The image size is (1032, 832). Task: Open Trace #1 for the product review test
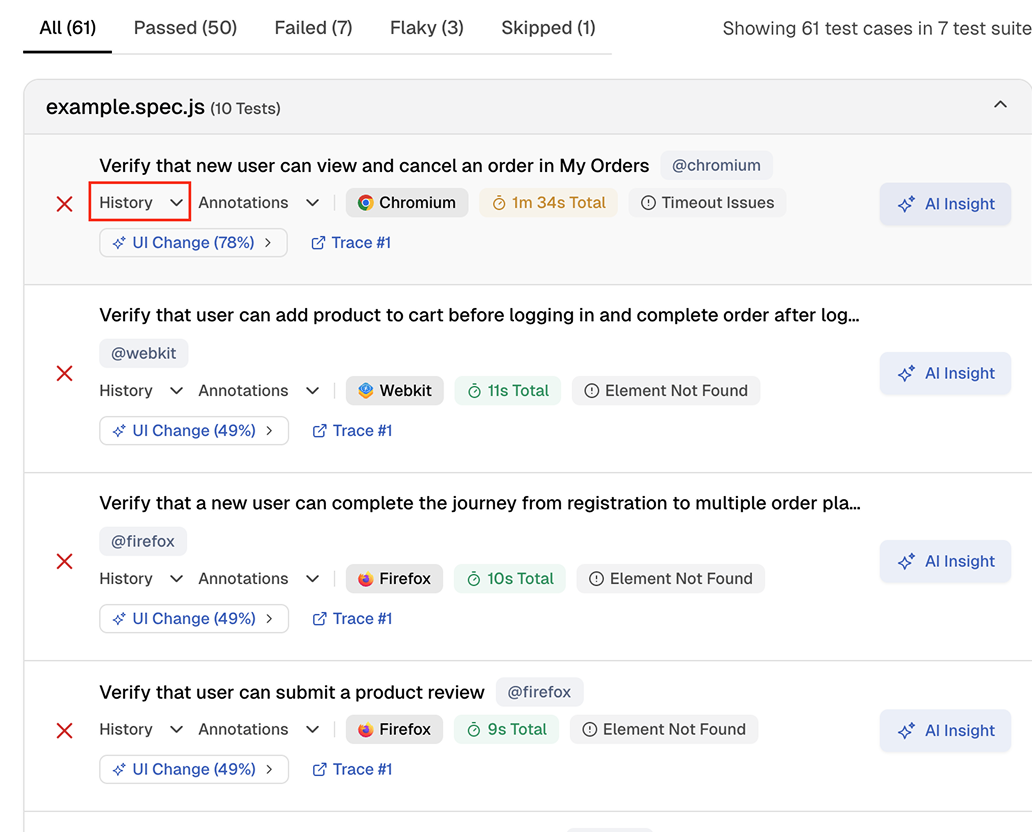352,769
